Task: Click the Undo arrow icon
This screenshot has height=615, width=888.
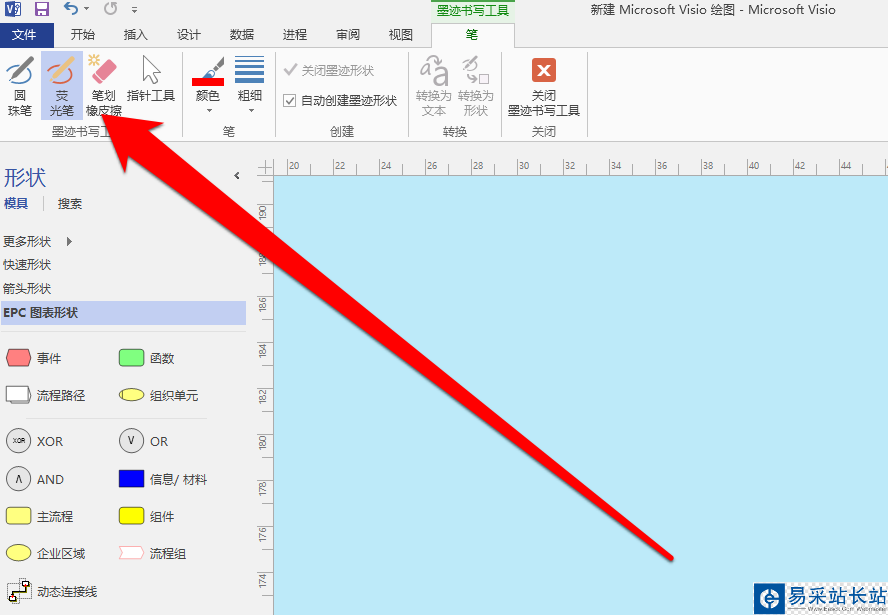Action: click(70, 9)
